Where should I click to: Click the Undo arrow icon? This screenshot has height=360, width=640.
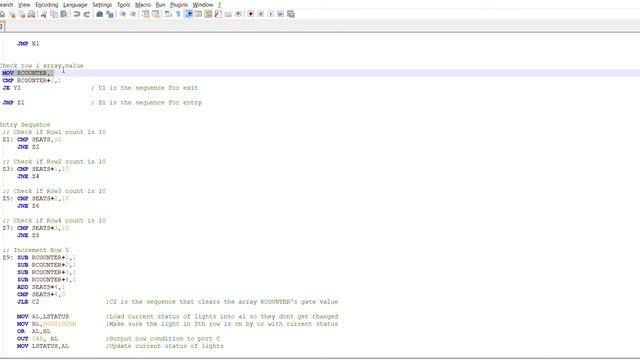point(77,14)
